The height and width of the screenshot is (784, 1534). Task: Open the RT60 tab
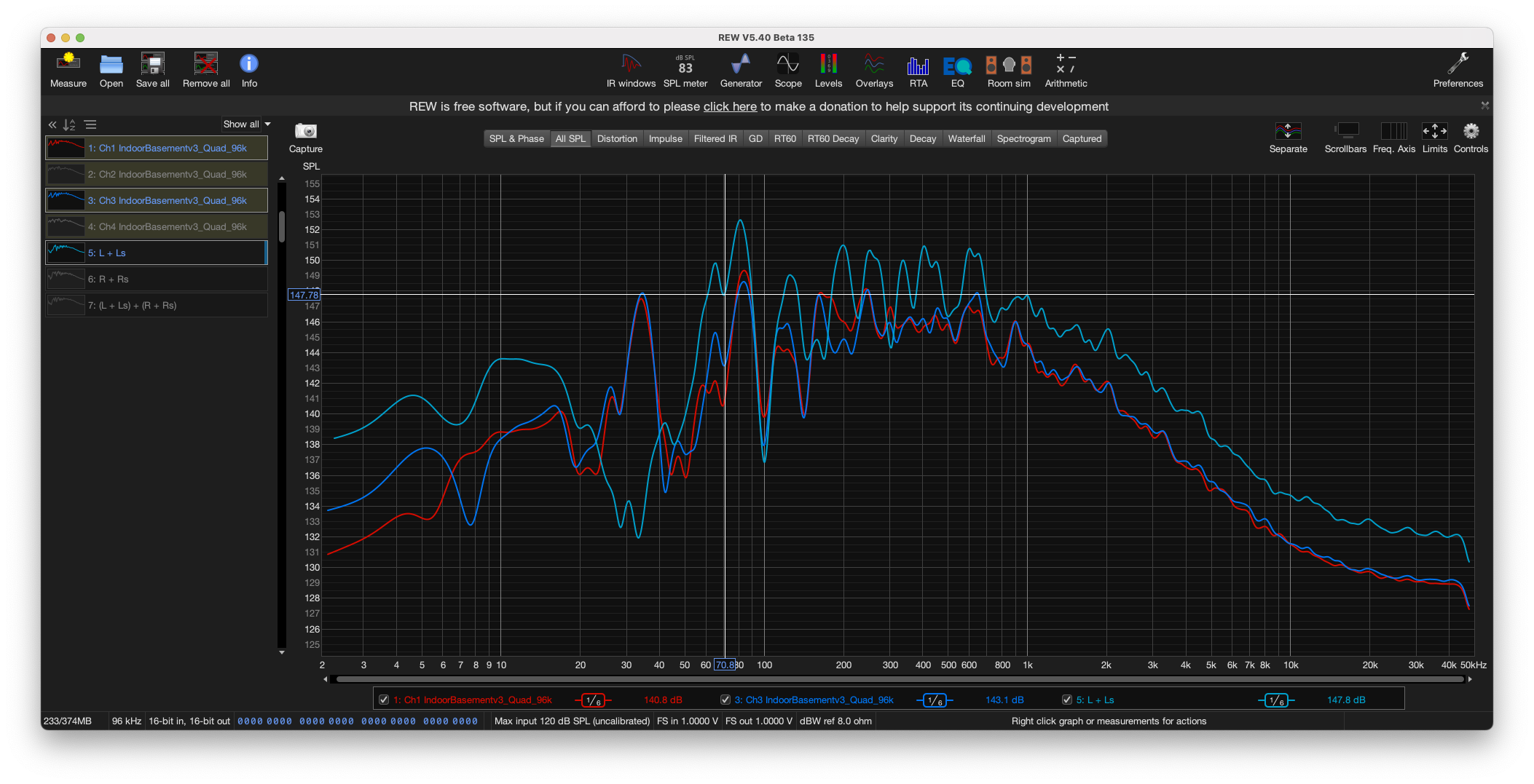coord(785,138)
